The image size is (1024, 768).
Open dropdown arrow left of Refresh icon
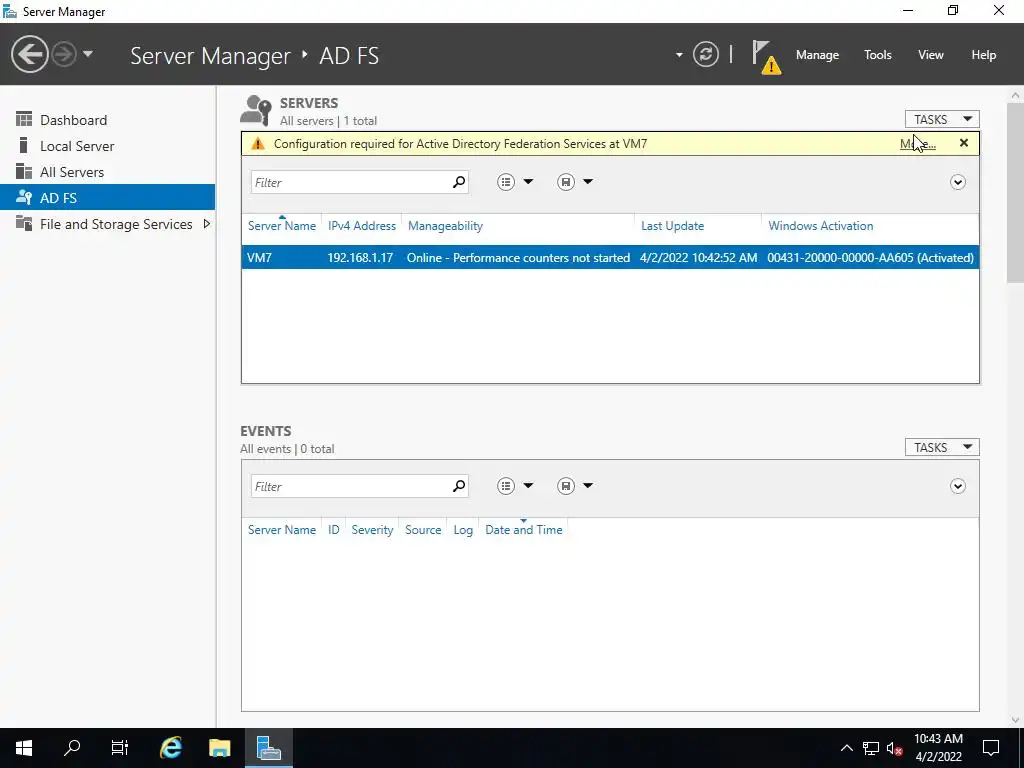[679, 55]
